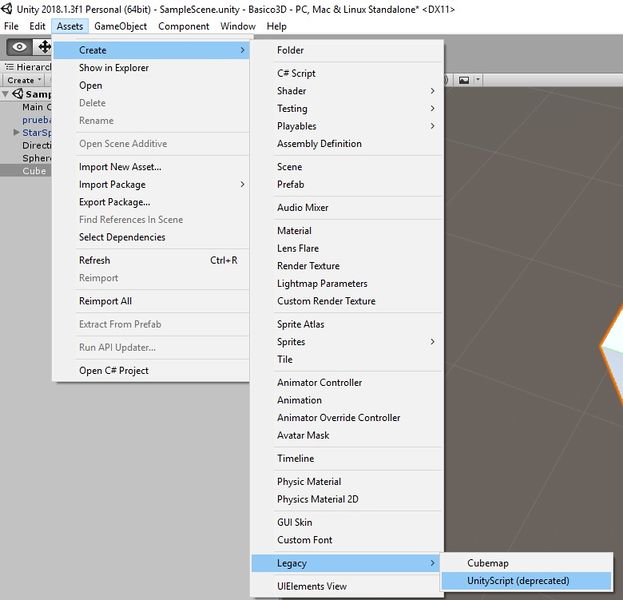Viewport: 623px width, 600px height.
Task: Create a legacy Cubemap
Action: [x=526, y=563]
